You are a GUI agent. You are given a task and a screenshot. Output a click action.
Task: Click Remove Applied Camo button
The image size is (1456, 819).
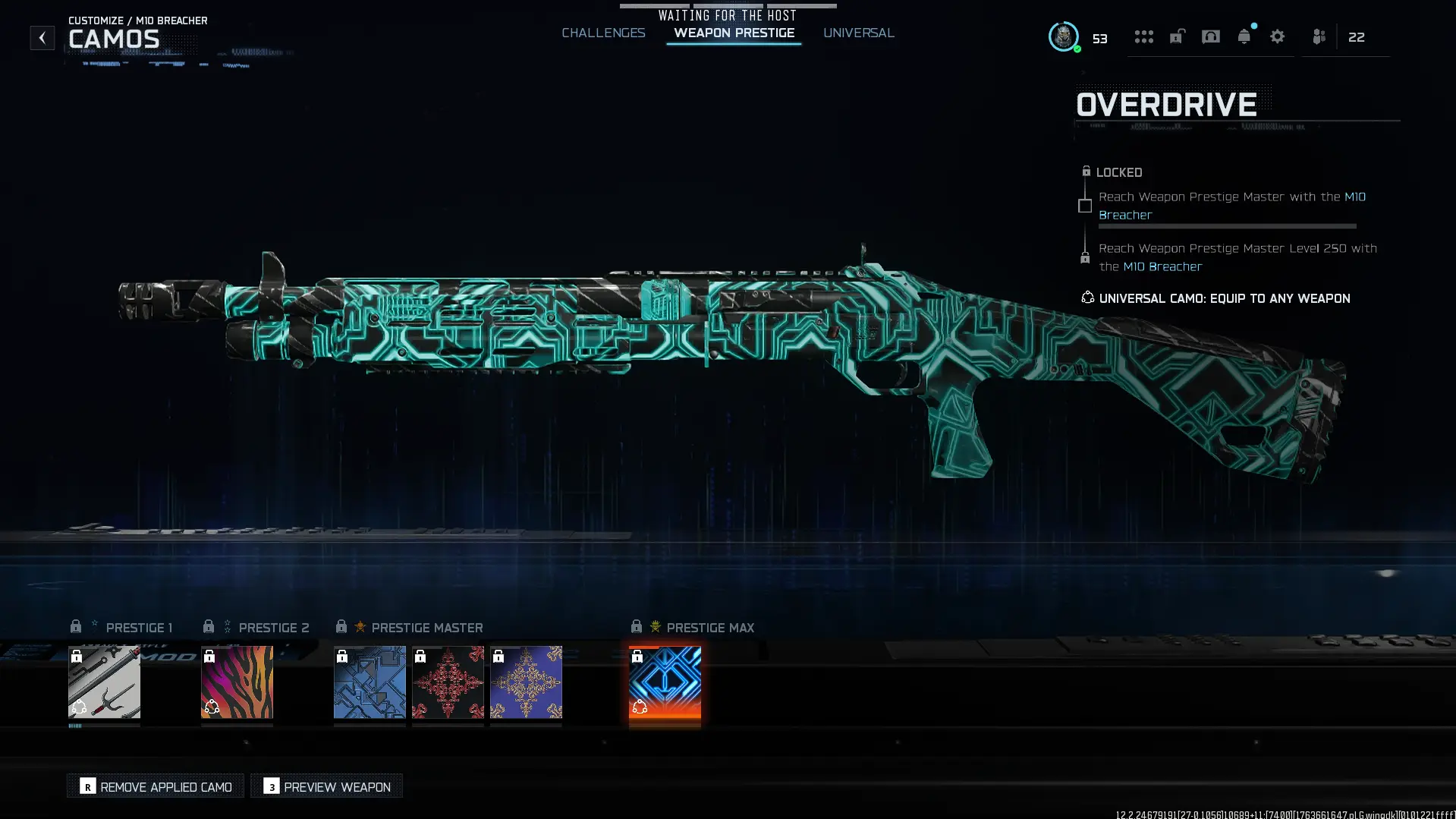coord(156,786)
